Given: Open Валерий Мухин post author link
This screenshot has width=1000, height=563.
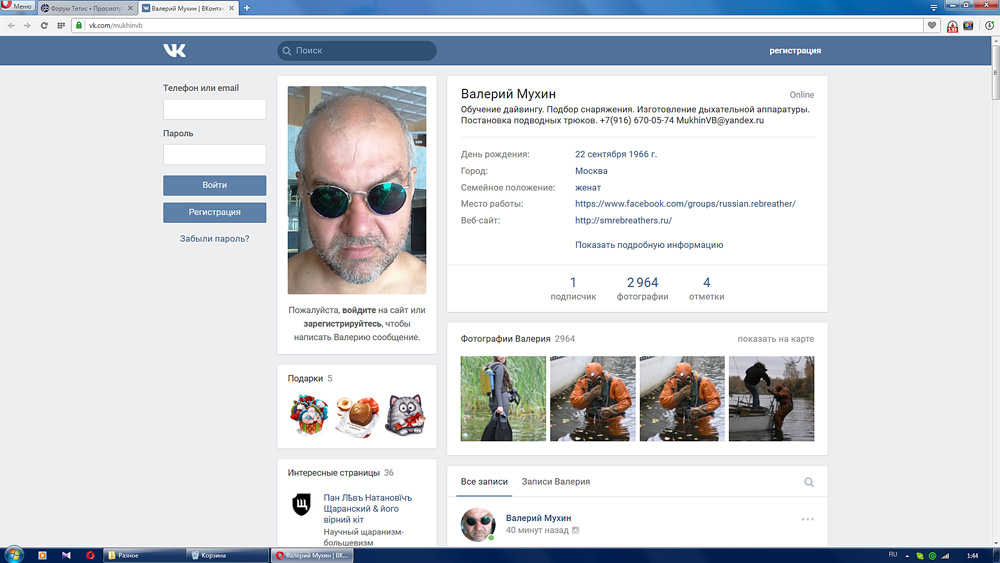Looking at the screenshot, I should 538,518.
